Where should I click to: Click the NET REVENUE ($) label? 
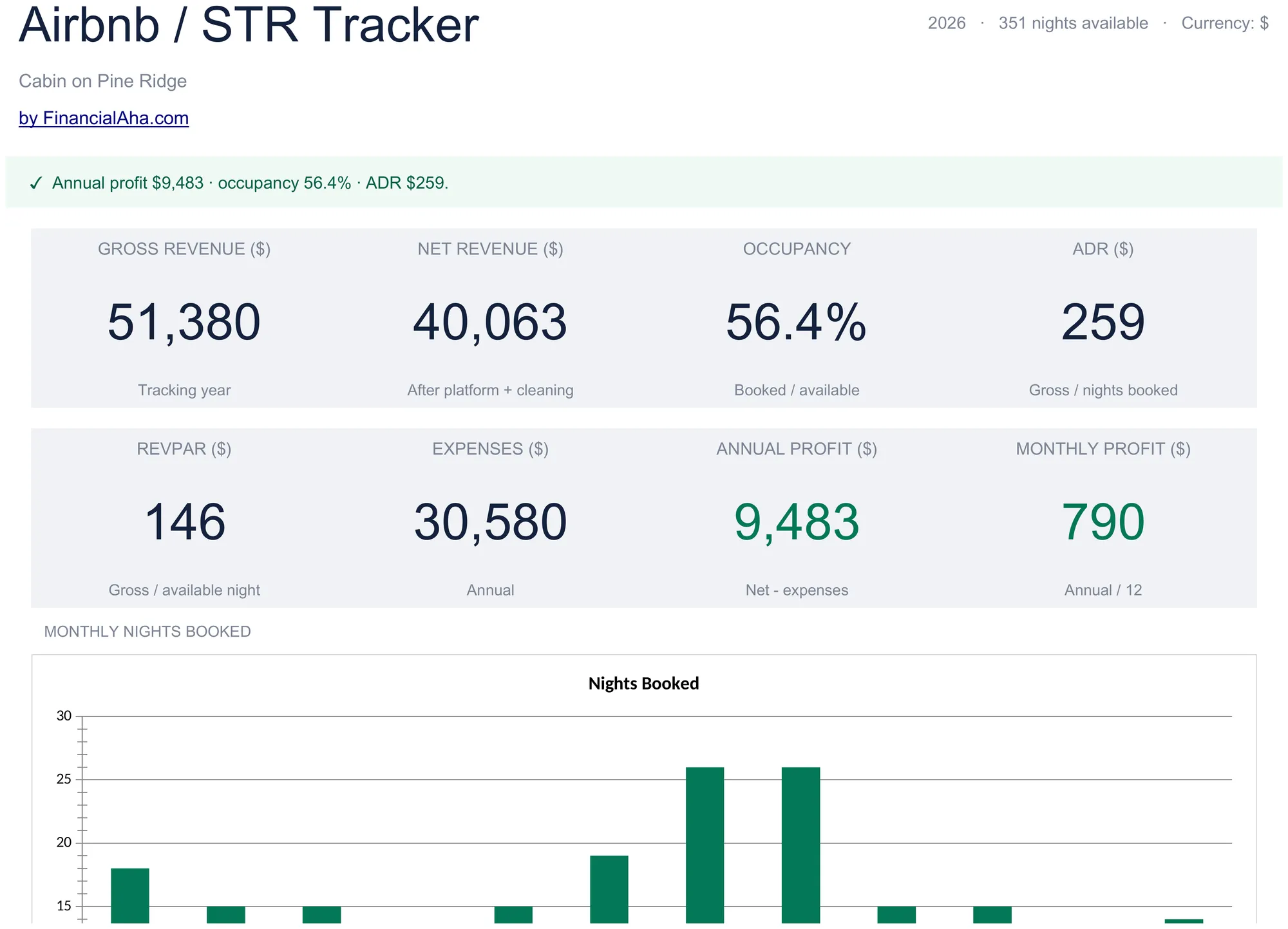coord(490,249)
